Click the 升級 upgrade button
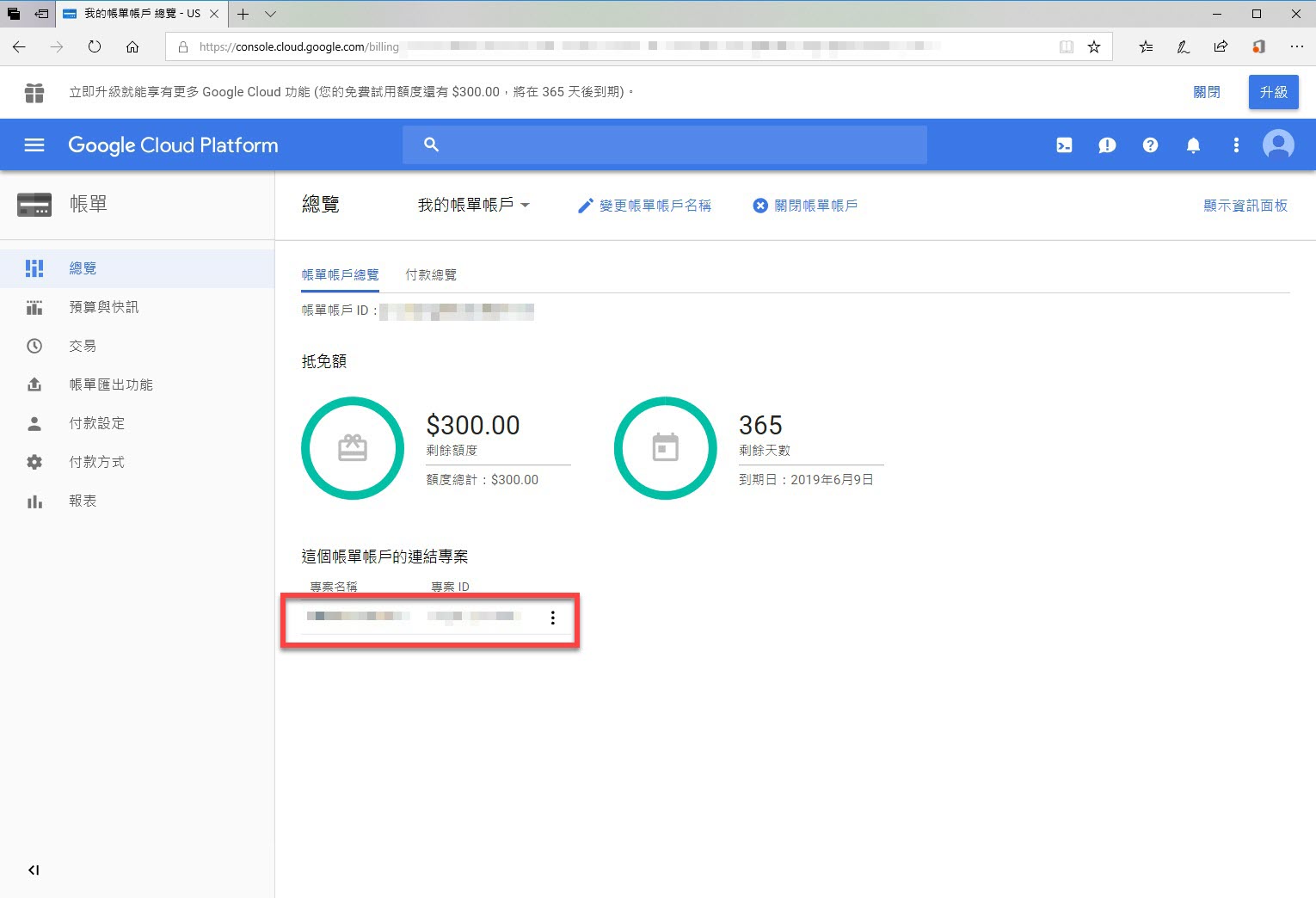This screenshot has height=898, width=1316. pyautogui.click(x=1273, y=92)
